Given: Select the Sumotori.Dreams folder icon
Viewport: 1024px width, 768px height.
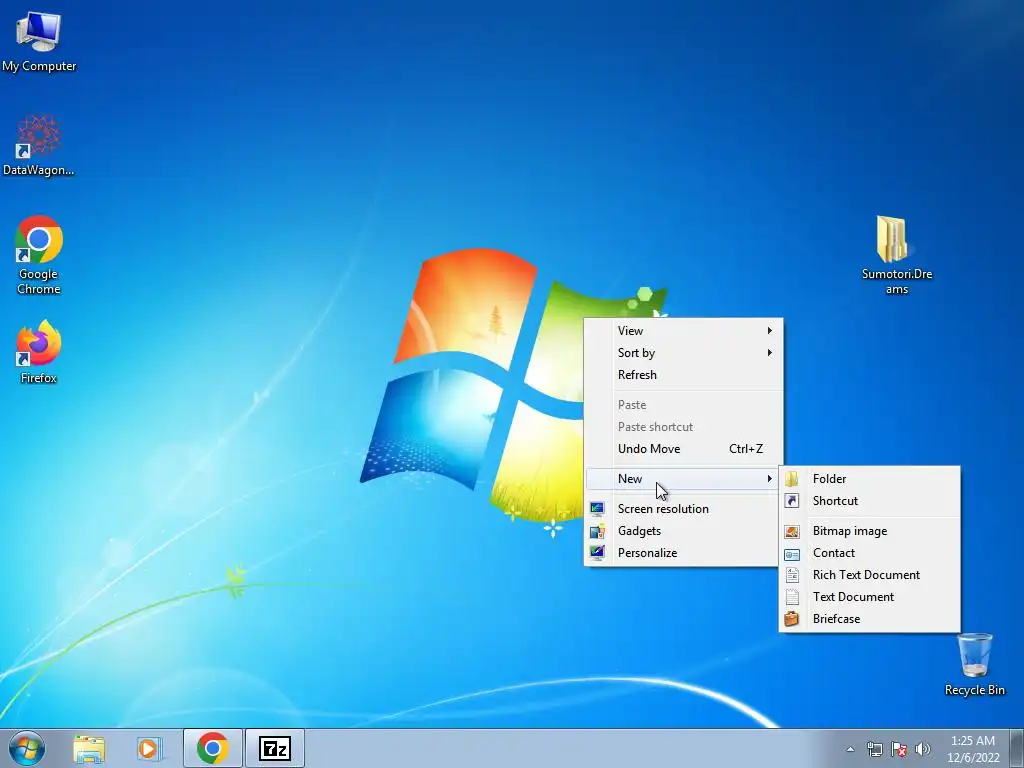Looking at the screenshot, I should click(897, 255).
